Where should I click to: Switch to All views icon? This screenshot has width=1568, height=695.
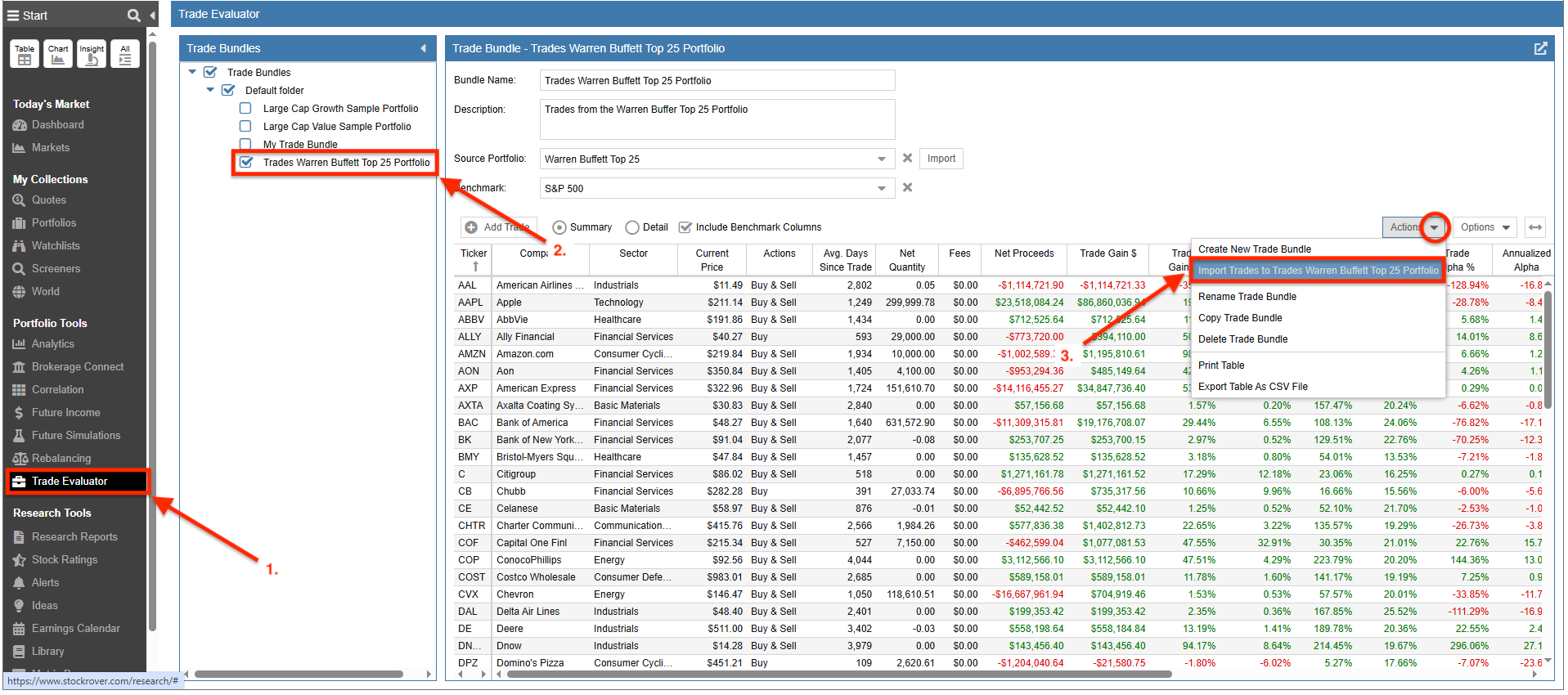(x=125, y=54)
